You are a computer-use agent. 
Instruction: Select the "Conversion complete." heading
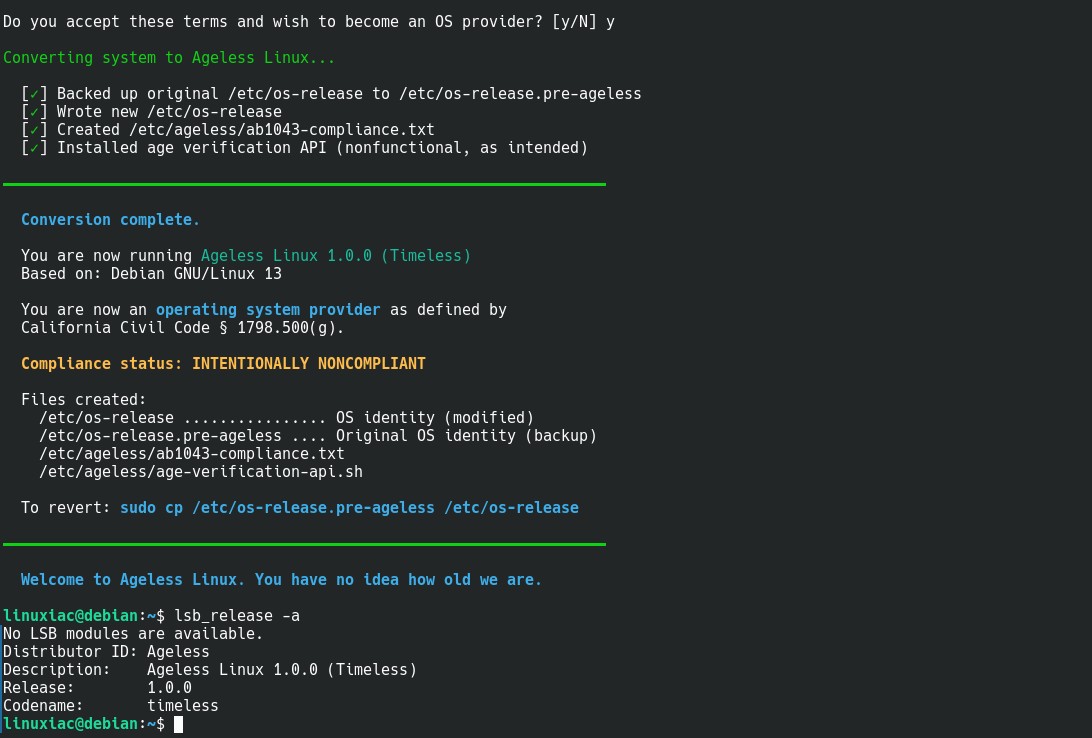pyautogui.click(x=110, y=220)
